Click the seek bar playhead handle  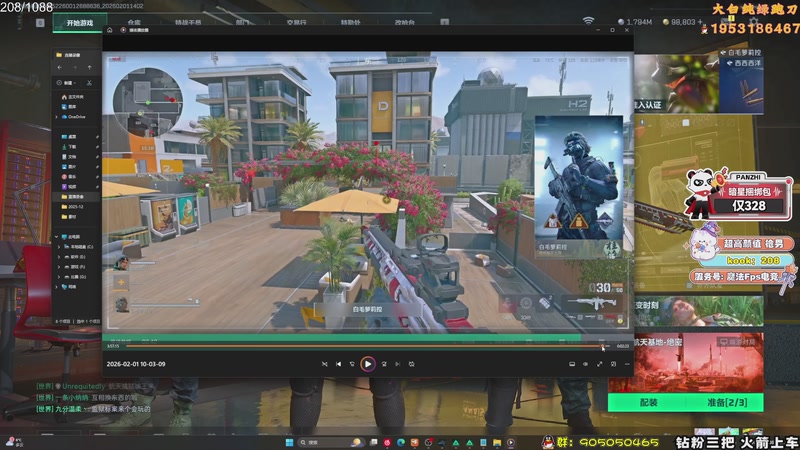603,346
